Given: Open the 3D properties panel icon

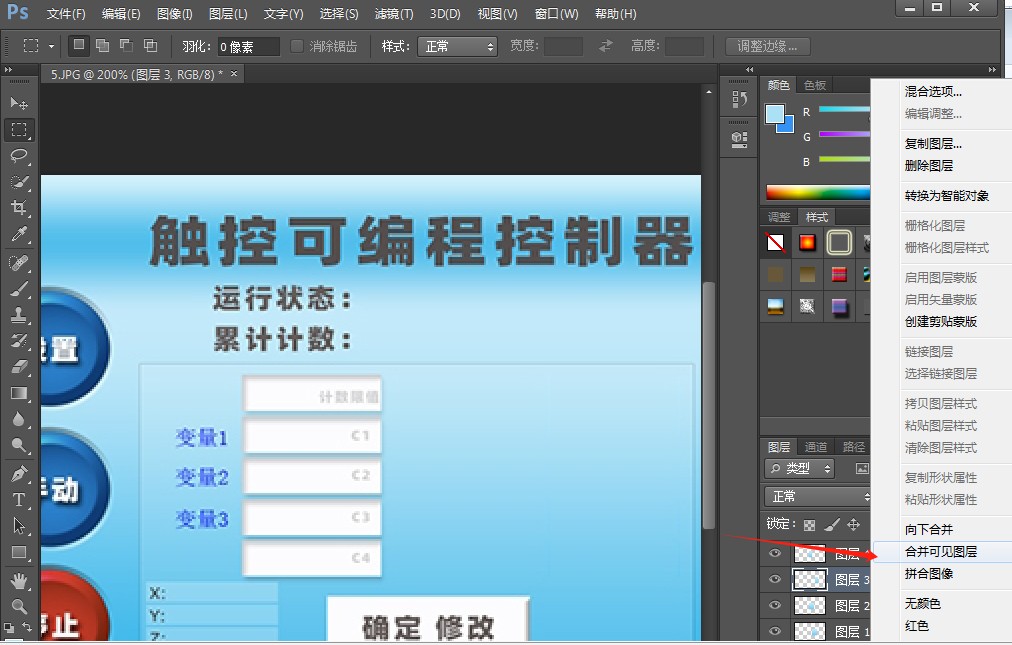Looking at the screenshot, I should pos(740,139).
